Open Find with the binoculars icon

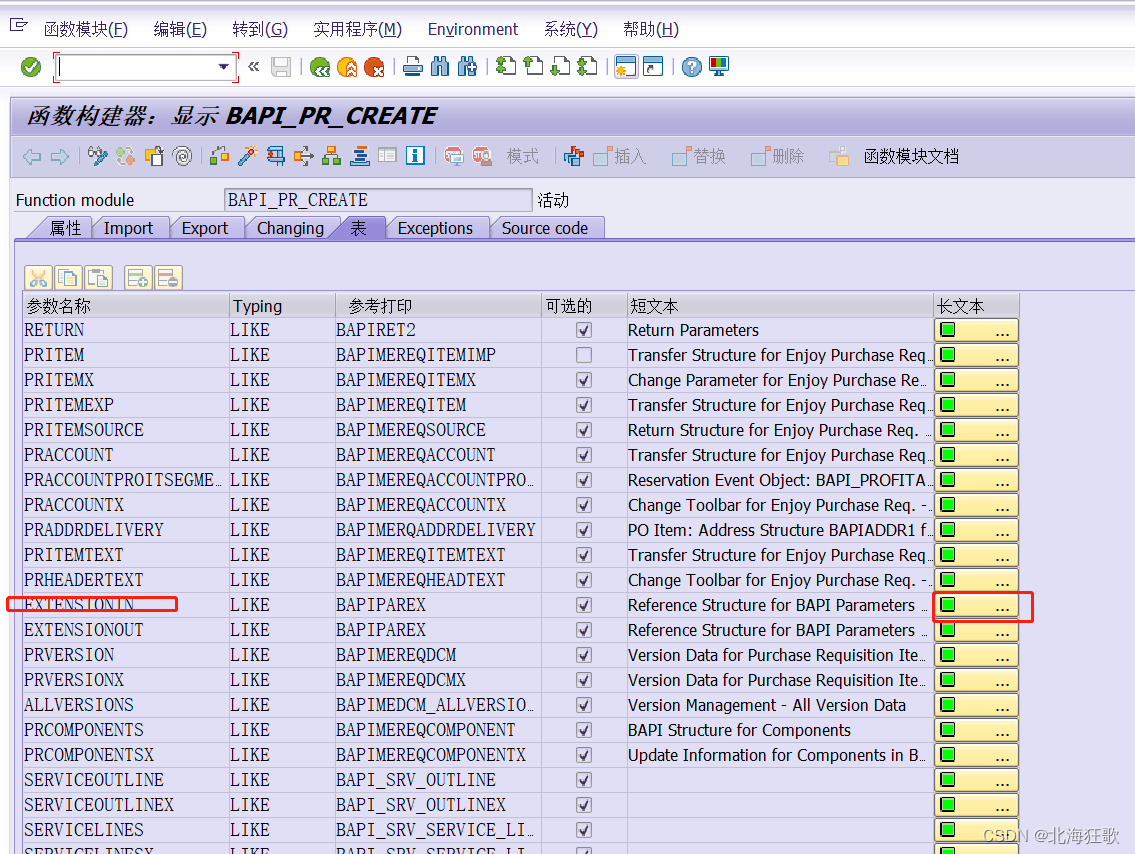pyautogui.click(x=440, y=66)
